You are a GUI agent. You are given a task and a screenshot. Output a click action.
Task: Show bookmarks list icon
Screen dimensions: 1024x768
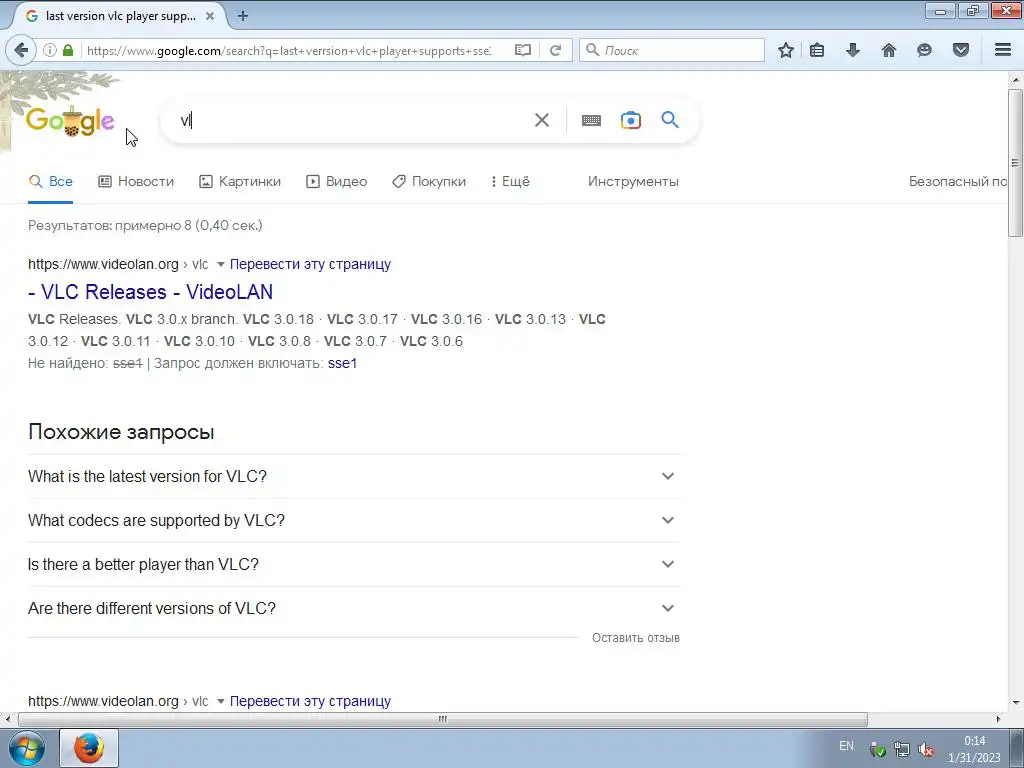pyautogui.click(x=817, y=50)
